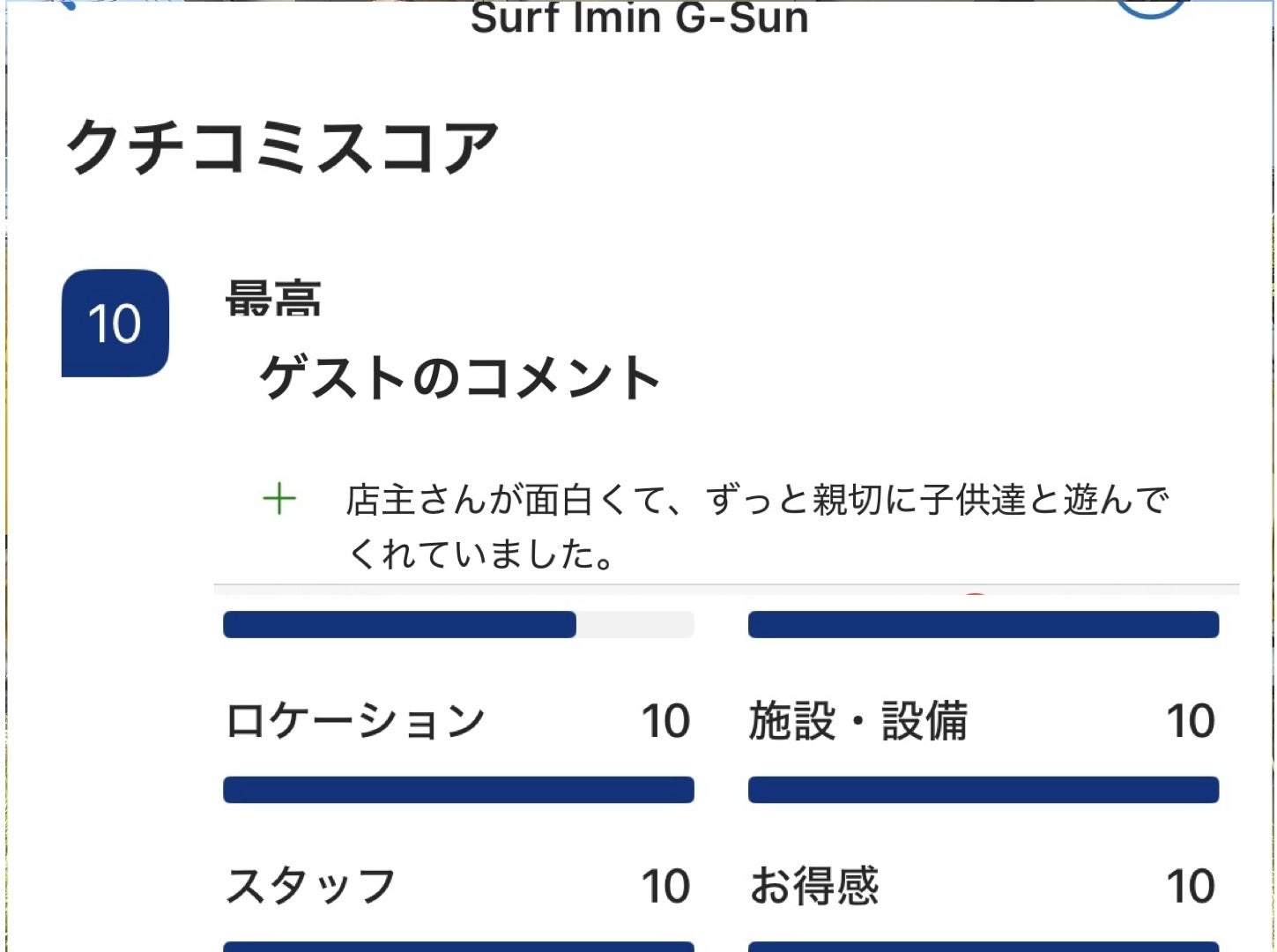Open the ゲストのコメント section heading
This screenshot has width=1277, height=952.
(459, 378)
